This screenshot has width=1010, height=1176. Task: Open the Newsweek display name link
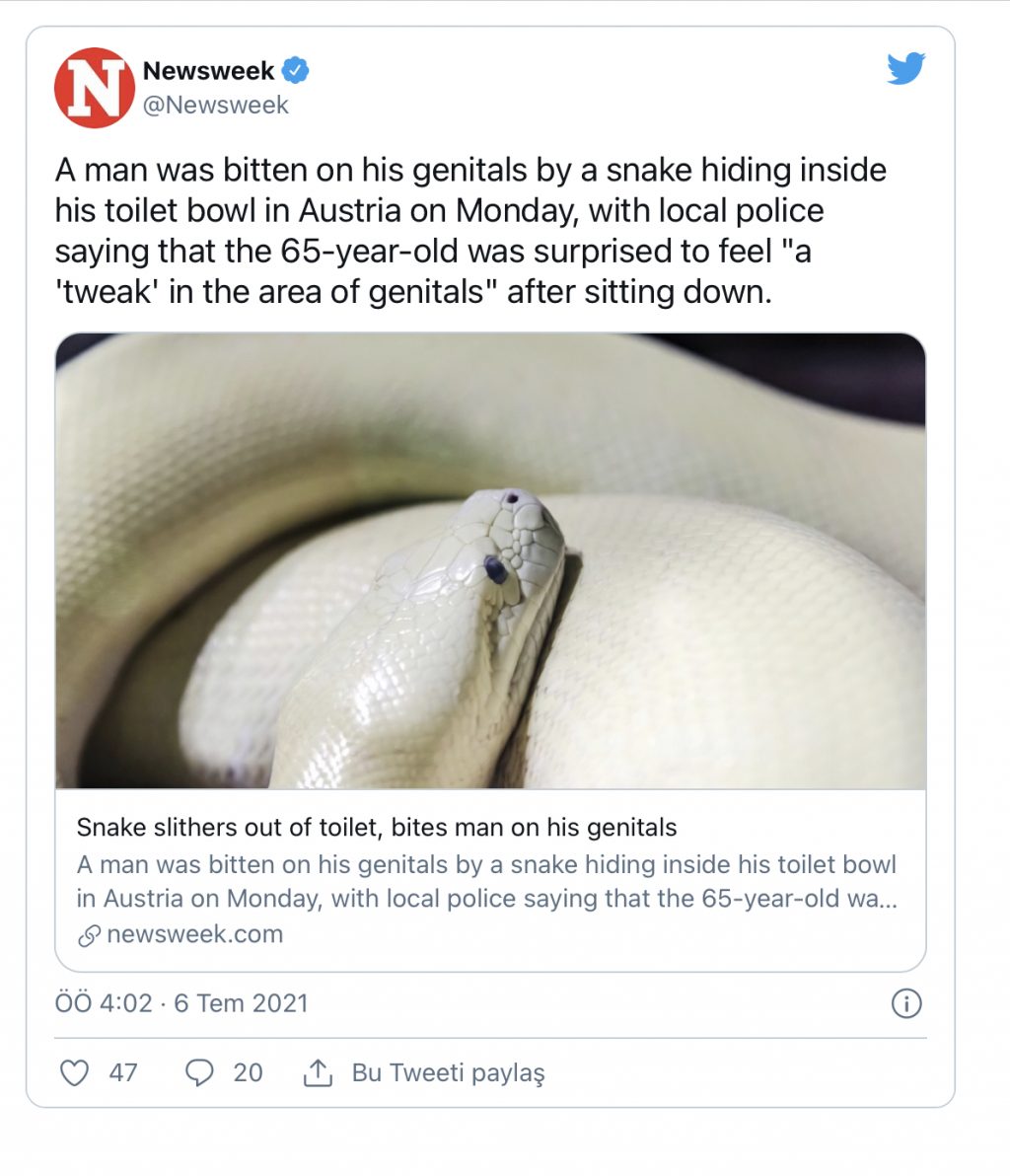208,71
